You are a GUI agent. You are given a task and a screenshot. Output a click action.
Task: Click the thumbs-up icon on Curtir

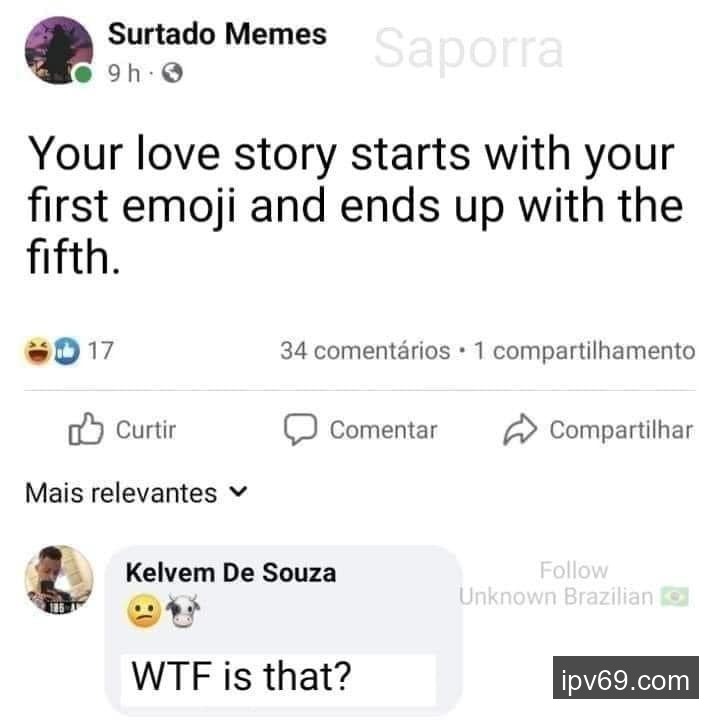coord(86,430)
